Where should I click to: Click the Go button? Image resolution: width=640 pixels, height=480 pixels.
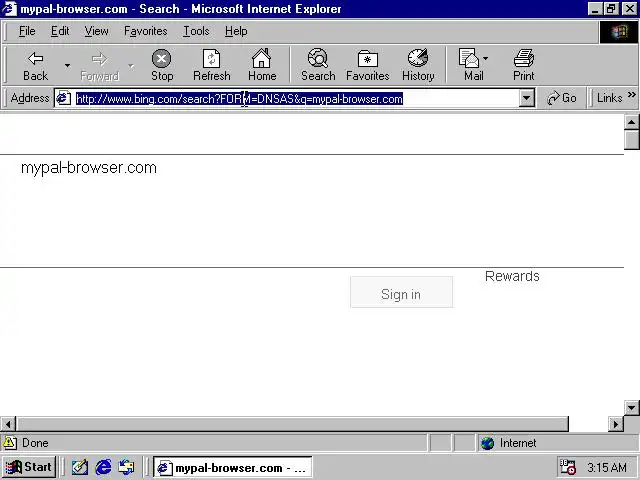click(x=562, y=98)
